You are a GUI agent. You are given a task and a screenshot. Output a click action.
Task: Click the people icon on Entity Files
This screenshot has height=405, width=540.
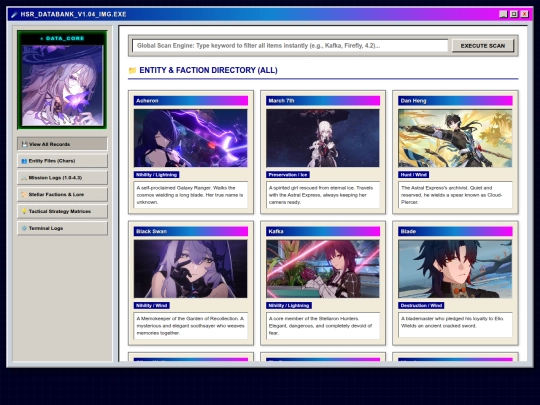tap(24, 161)
